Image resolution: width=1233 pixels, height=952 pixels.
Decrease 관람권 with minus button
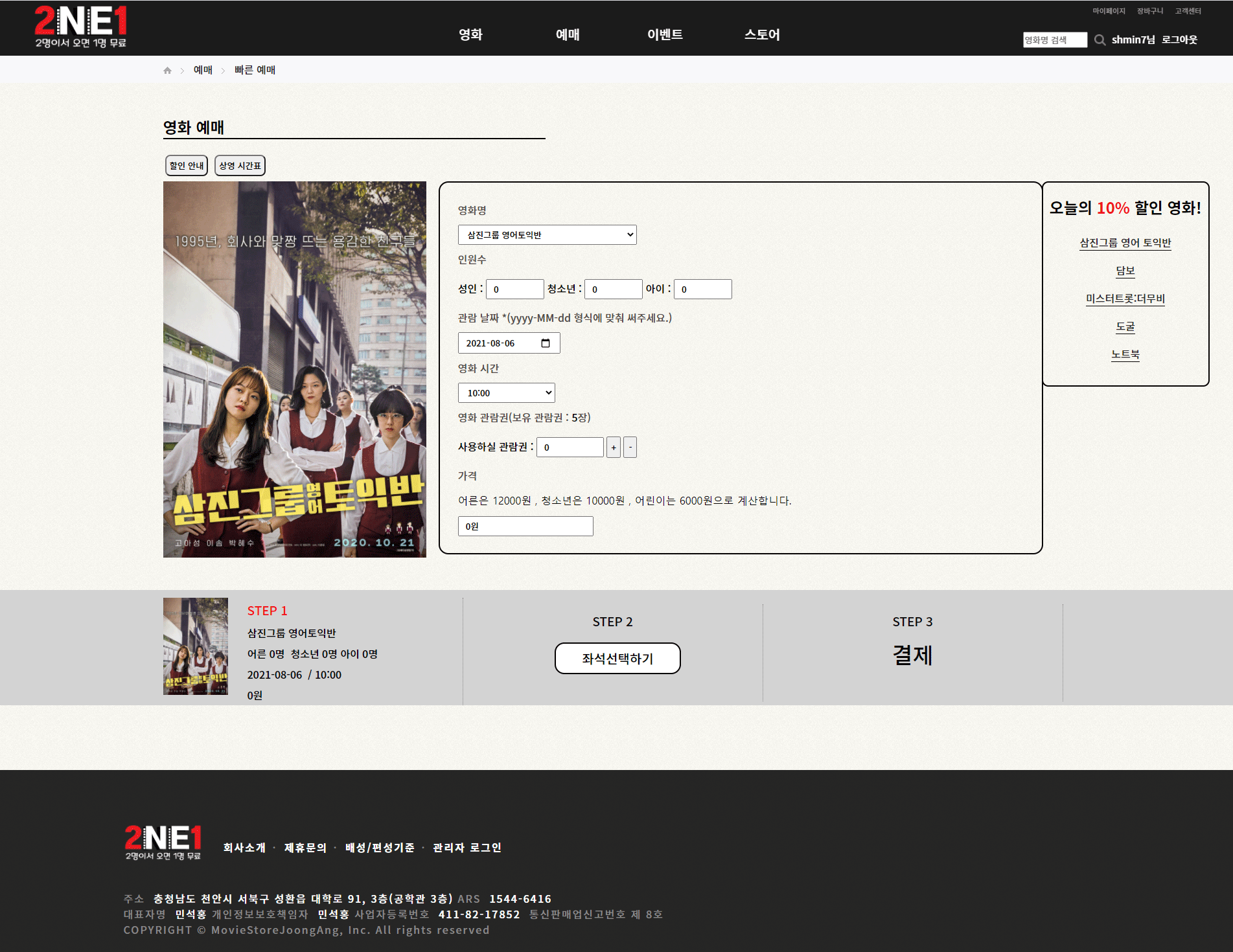(630, 448)
